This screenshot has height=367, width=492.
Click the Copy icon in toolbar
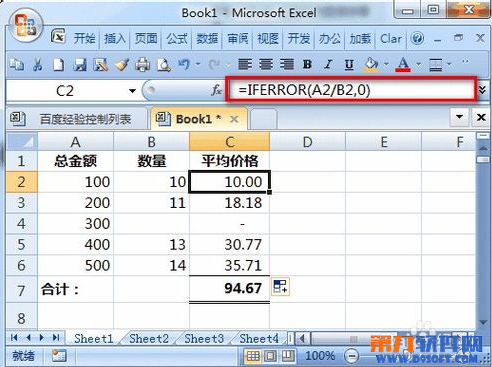[17, 64]
